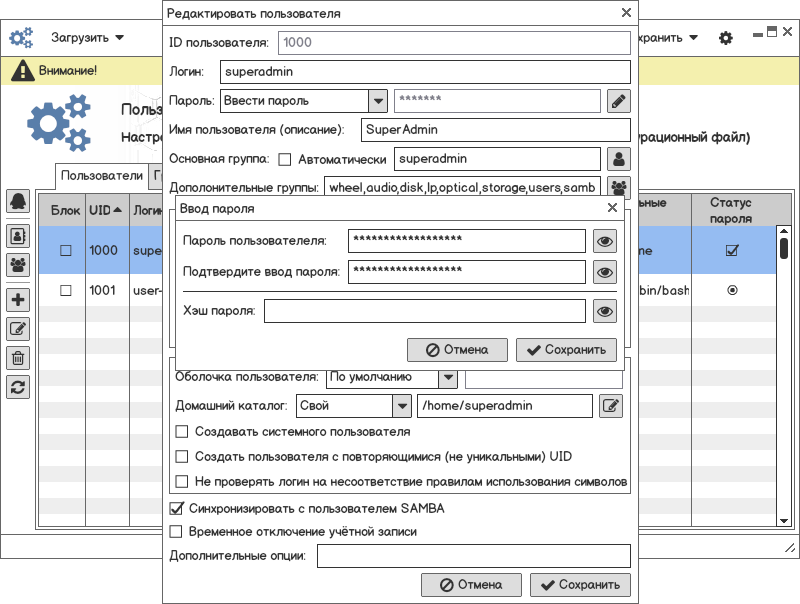Screen dimensions: 800x604
Task: Open primary group selection person icon
Action: point(619,159)
